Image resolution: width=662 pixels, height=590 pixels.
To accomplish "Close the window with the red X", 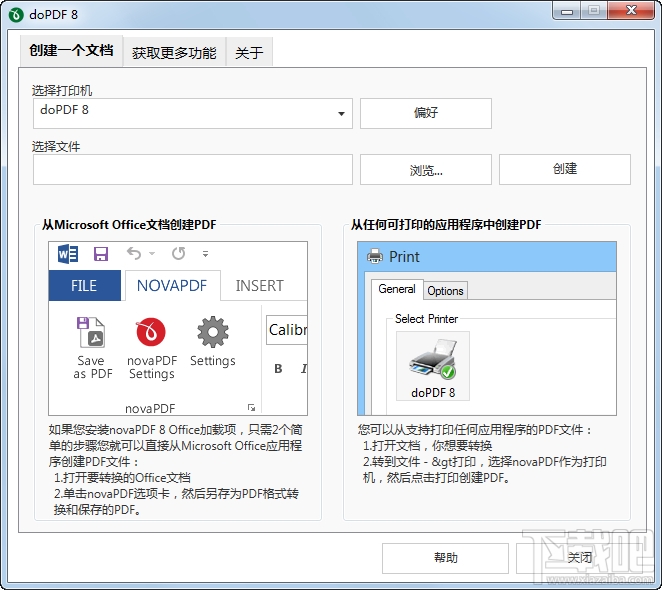I will coord(631,10).
